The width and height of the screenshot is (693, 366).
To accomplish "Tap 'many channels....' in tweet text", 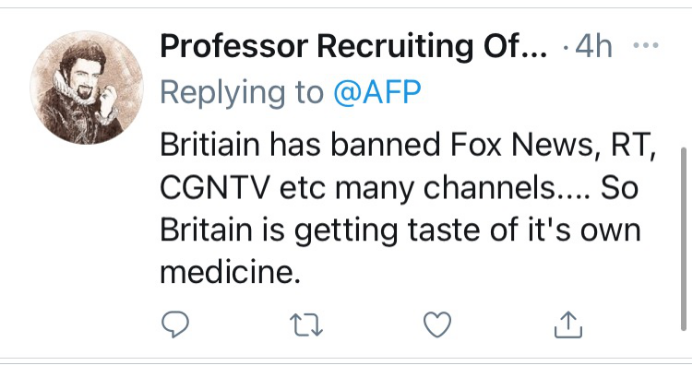I will point(462,188).
